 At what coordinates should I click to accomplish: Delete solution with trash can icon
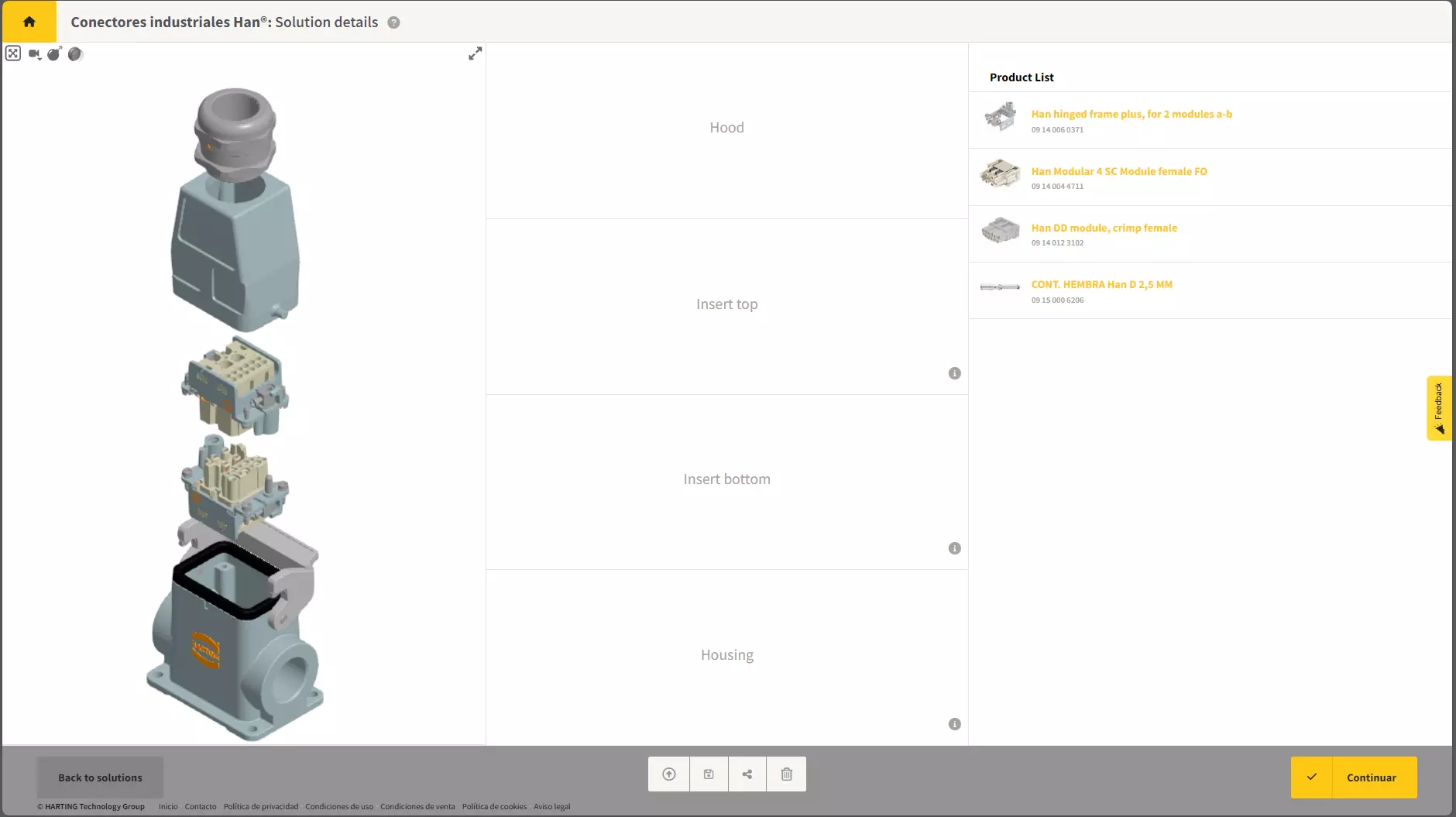(787, 774)
